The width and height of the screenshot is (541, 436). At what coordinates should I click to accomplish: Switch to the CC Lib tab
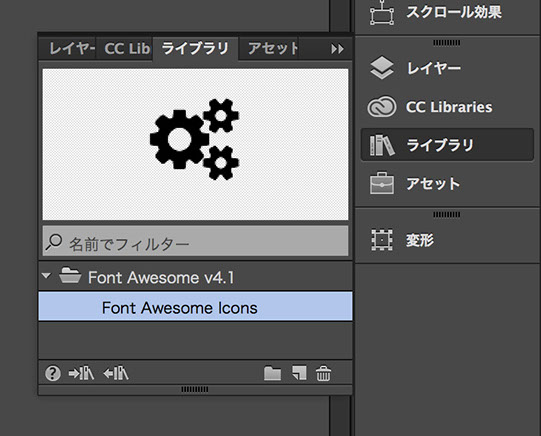[124, 49]
